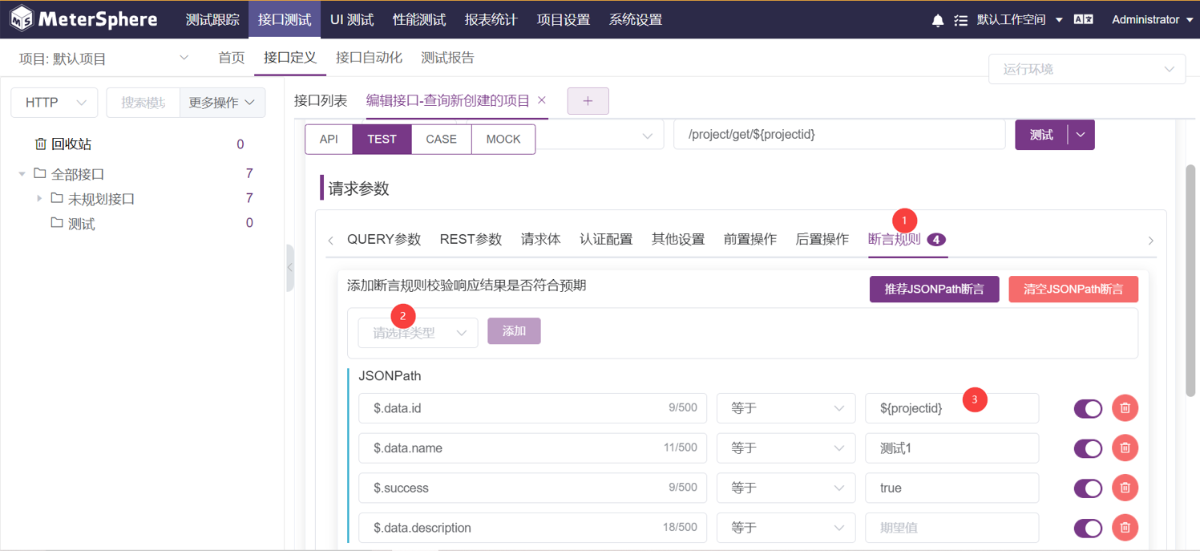This screenshot has height=551, width=1200.
Task: Click the 清空JSONPath断言 button
Action: pyautogui.click(x=1073, y=289)
